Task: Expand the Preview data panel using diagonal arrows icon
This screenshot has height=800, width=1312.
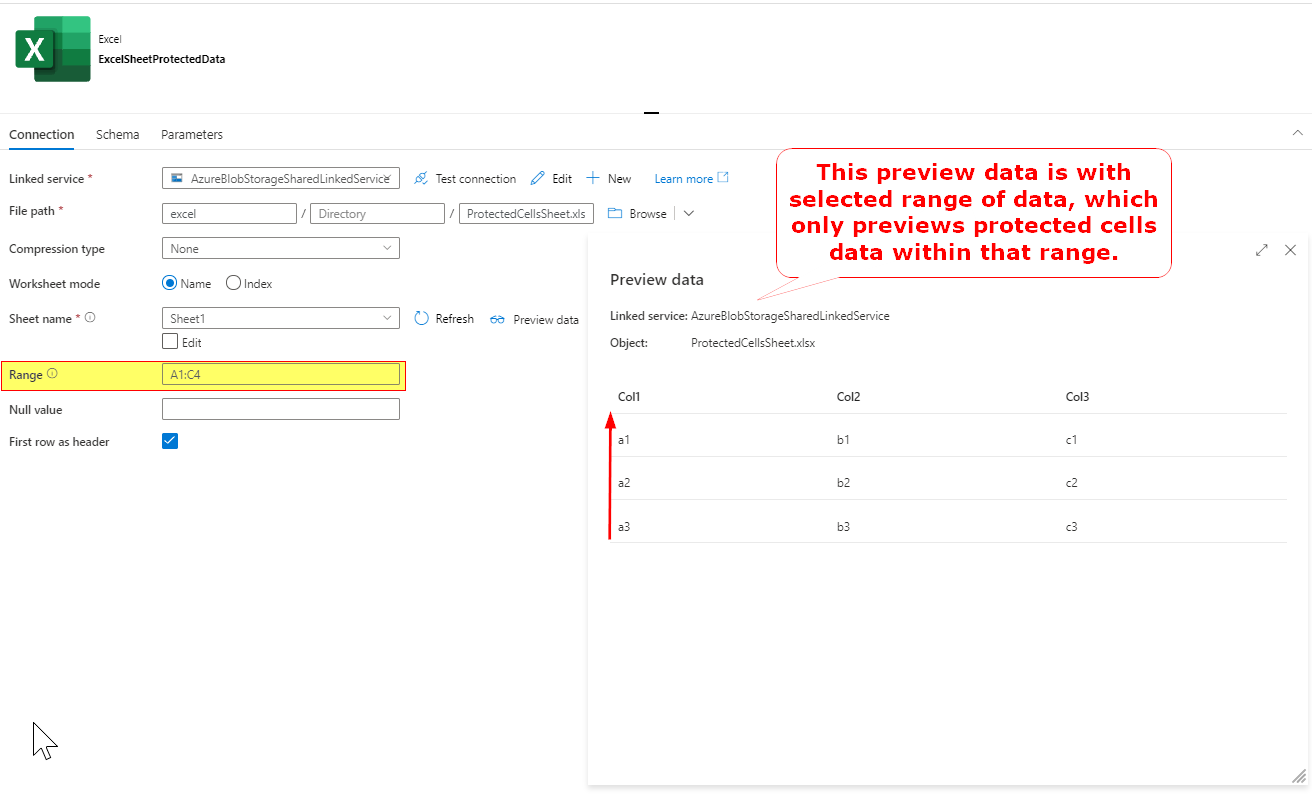Action: 1261,250
